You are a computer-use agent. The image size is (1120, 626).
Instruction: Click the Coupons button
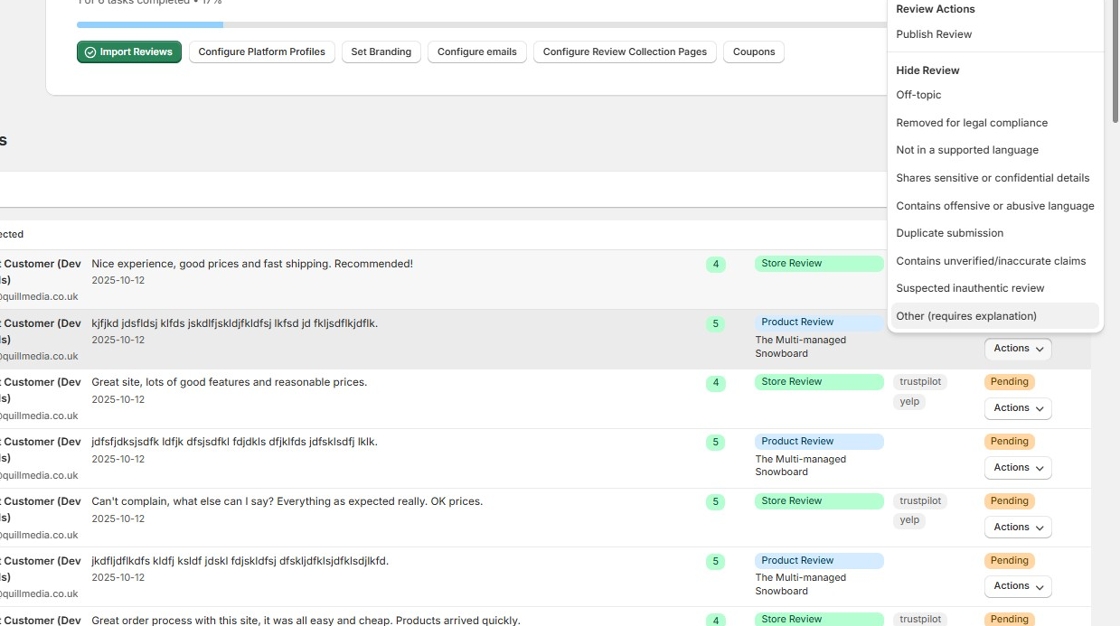pyautogui.click(x=753, y=52)
